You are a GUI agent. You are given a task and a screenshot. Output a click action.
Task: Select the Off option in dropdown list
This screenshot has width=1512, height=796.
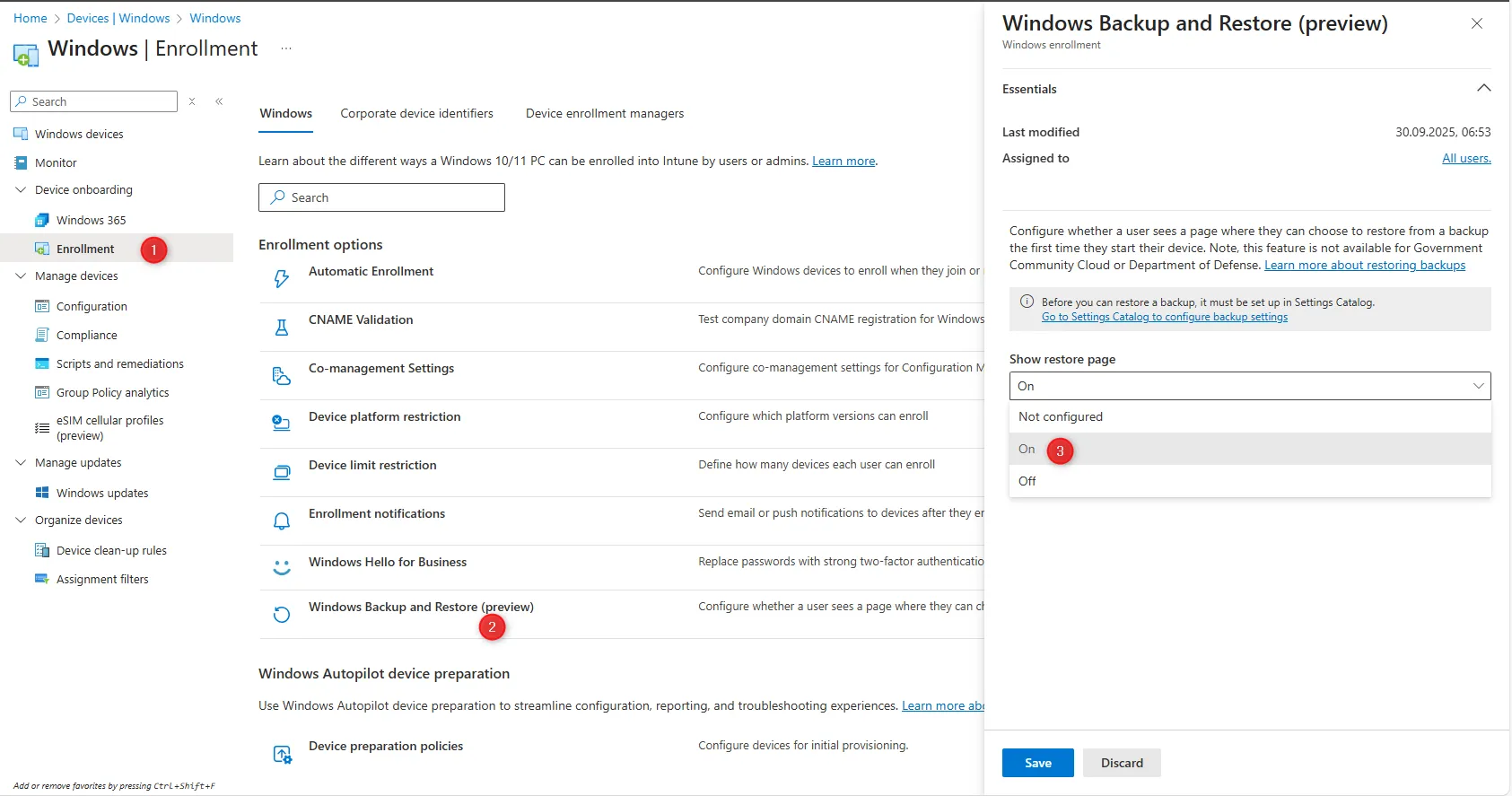click(x=1027, y=481)
